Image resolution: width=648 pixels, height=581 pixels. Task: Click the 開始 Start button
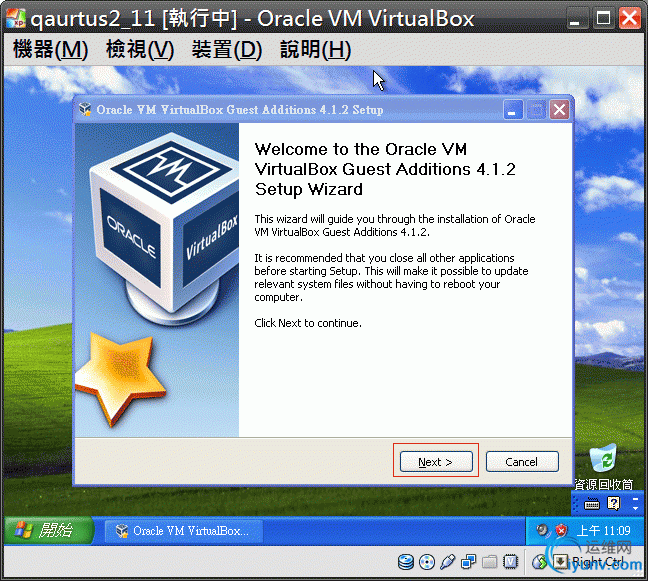pyautogui.click(x=49, y=530)
